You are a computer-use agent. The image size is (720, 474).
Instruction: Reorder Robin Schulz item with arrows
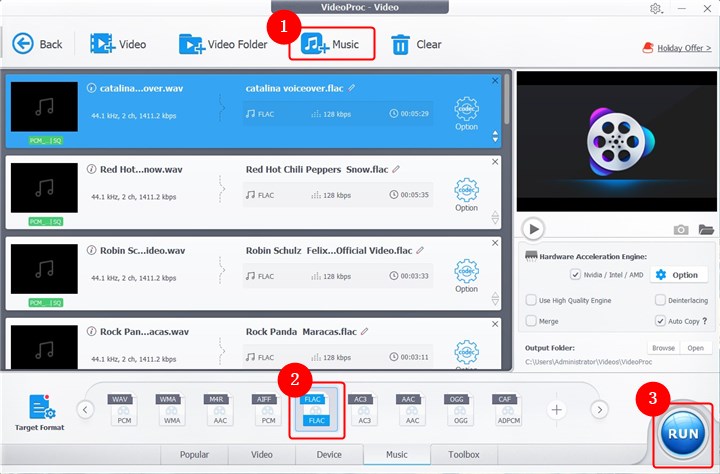click(495, 299)
